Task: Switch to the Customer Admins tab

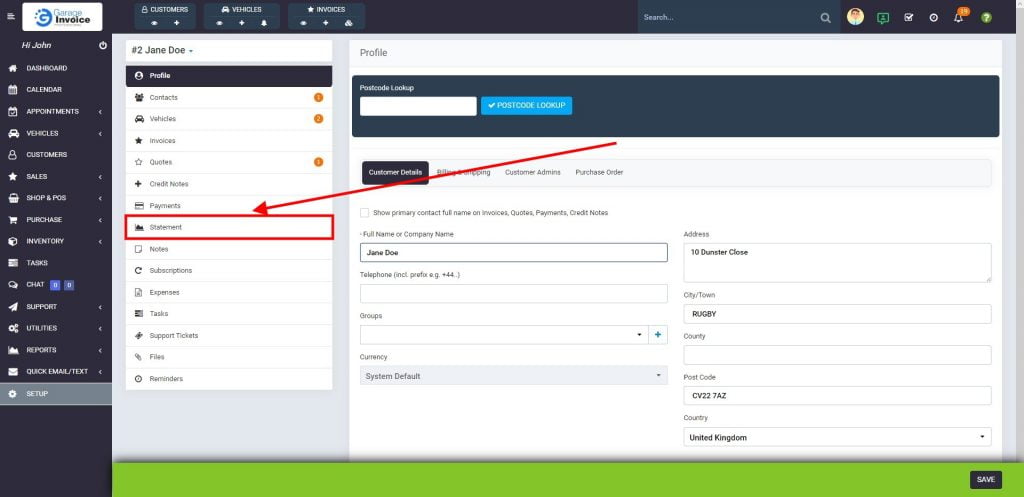Action: tap(532, 172)
